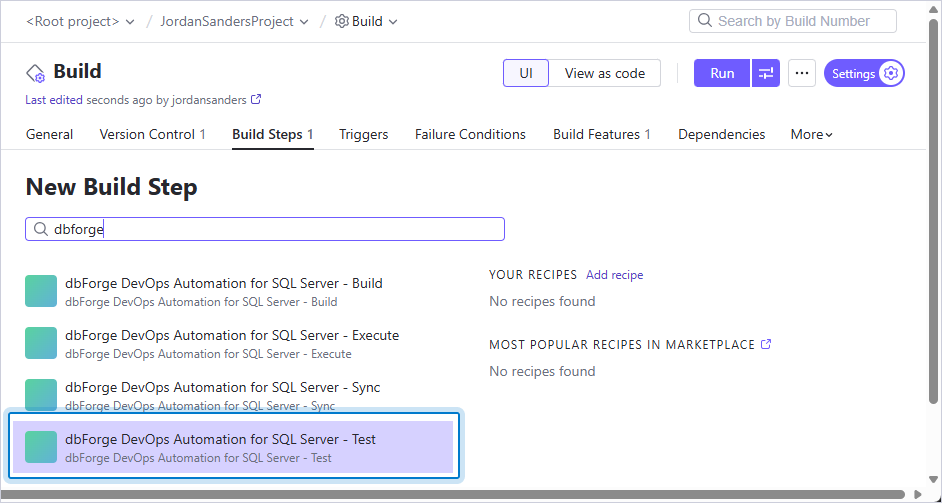Click the magnifier icon in the build number search
This screenshot has height=503, width=942.
705,21
